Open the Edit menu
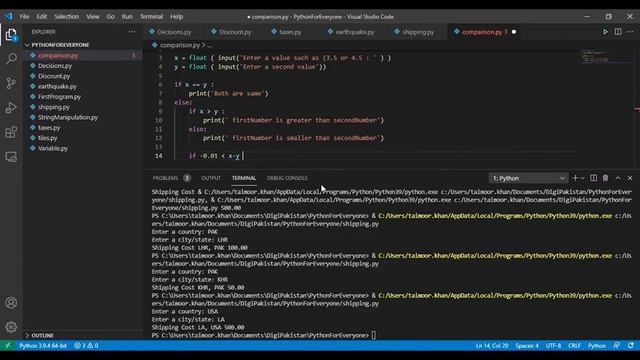Image resolution: width=640 pixels, height=360 pixels. [x=41, y=17]
